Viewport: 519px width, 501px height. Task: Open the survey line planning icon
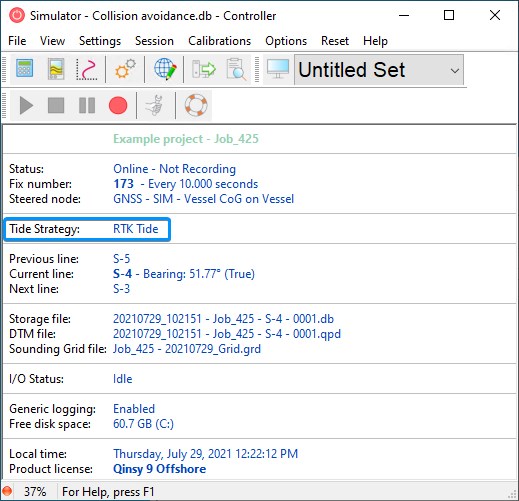(87, 69)
